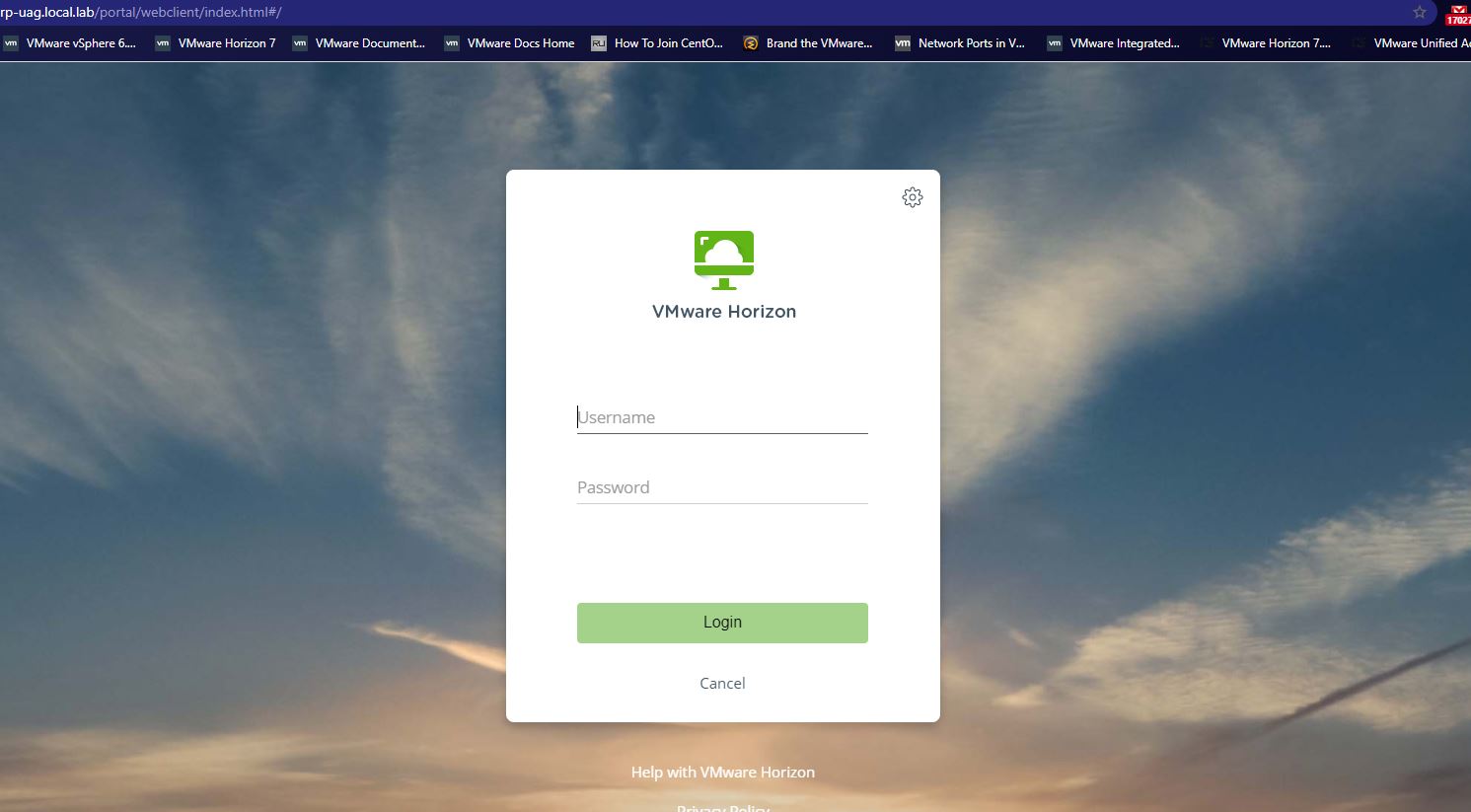Click the VMware Horizon cloud monitor logo

724,260
